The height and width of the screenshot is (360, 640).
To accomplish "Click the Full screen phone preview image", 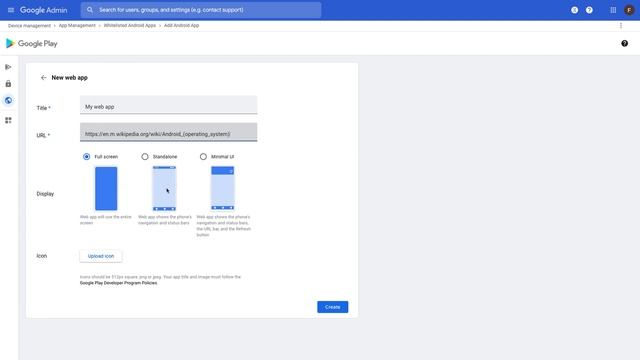I will [106, 189].
